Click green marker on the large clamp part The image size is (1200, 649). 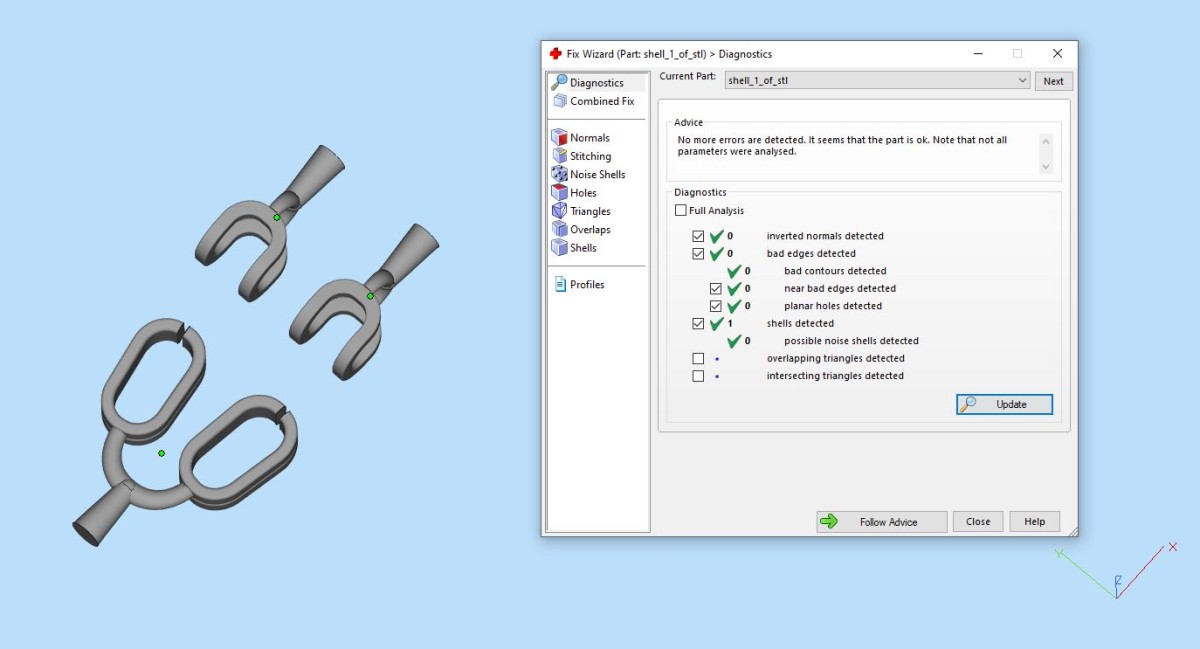point(161,453)
